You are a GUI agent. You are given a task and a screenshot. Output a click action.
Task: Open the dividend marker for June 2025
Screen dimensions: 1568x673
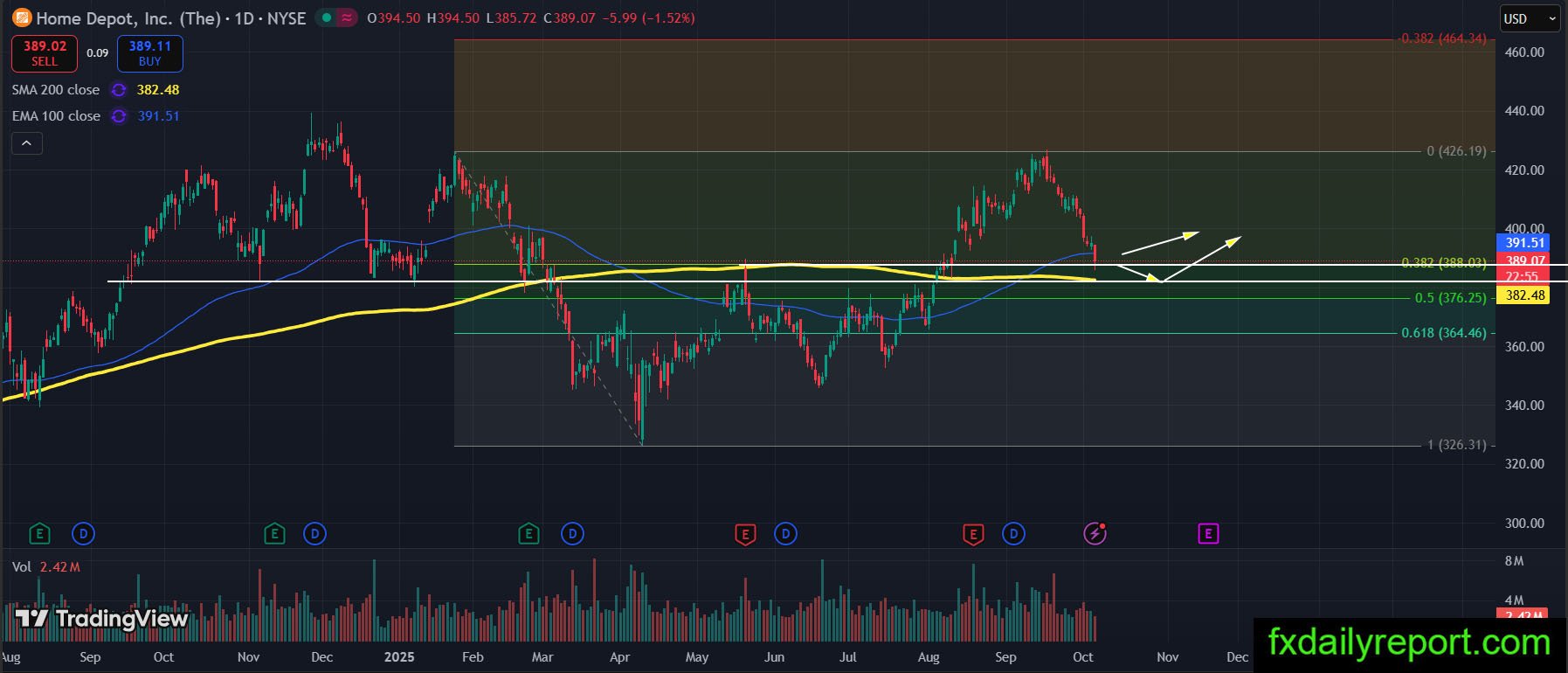tap(785, 533)
